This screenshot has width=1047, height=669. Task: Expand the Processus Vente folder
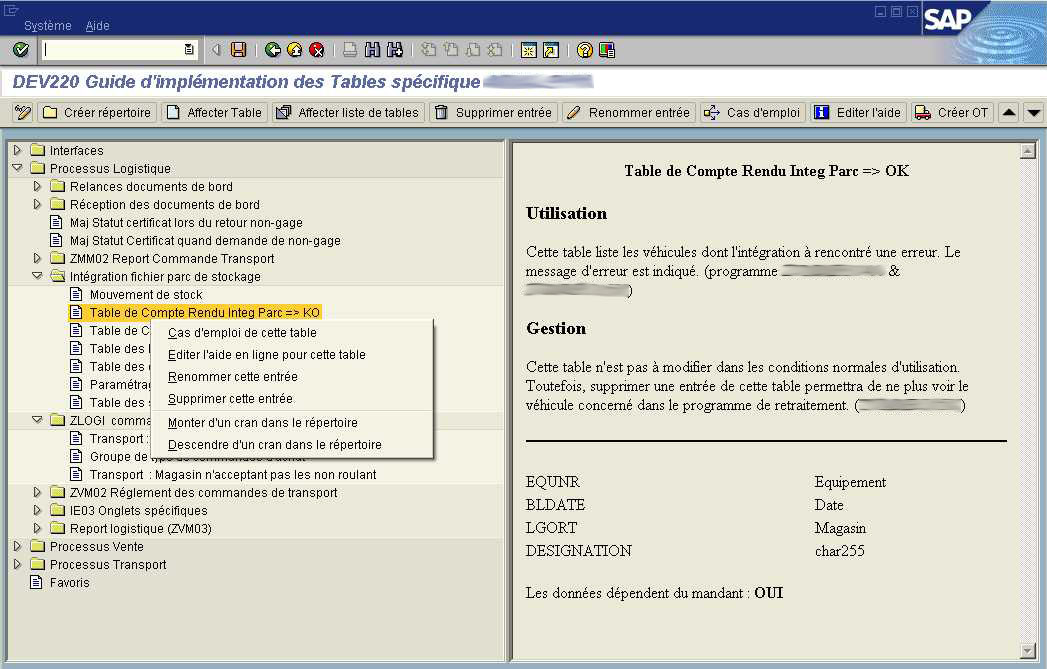pos(17,546)
